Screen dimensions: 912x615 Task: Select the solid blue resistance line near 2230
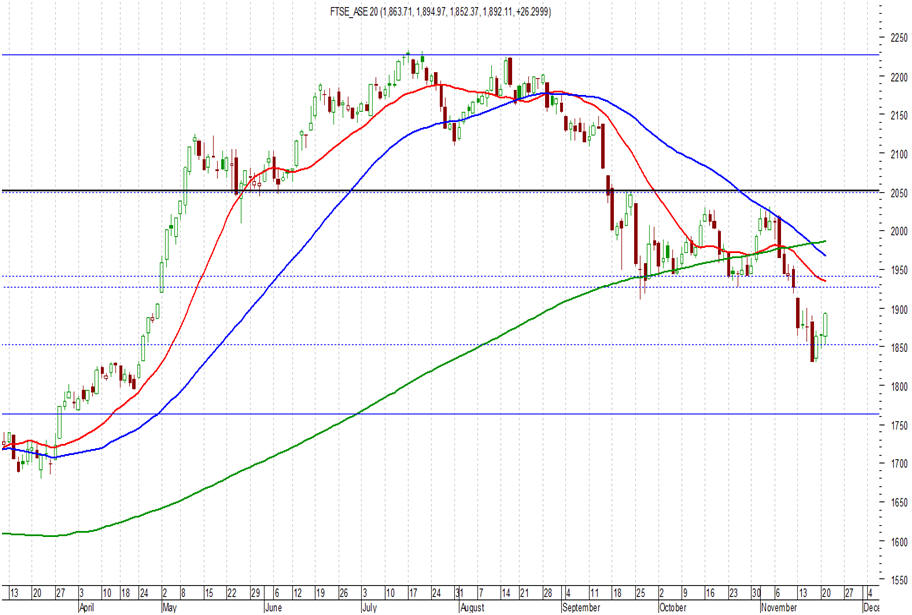coord(440,55)
